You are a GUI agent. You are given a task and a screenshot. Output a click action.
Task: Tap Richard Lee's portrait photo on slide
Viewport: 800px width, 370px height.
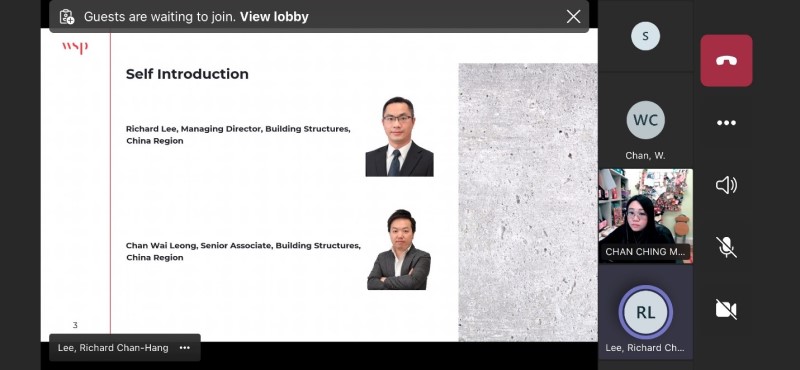click(x=399, y=137)
